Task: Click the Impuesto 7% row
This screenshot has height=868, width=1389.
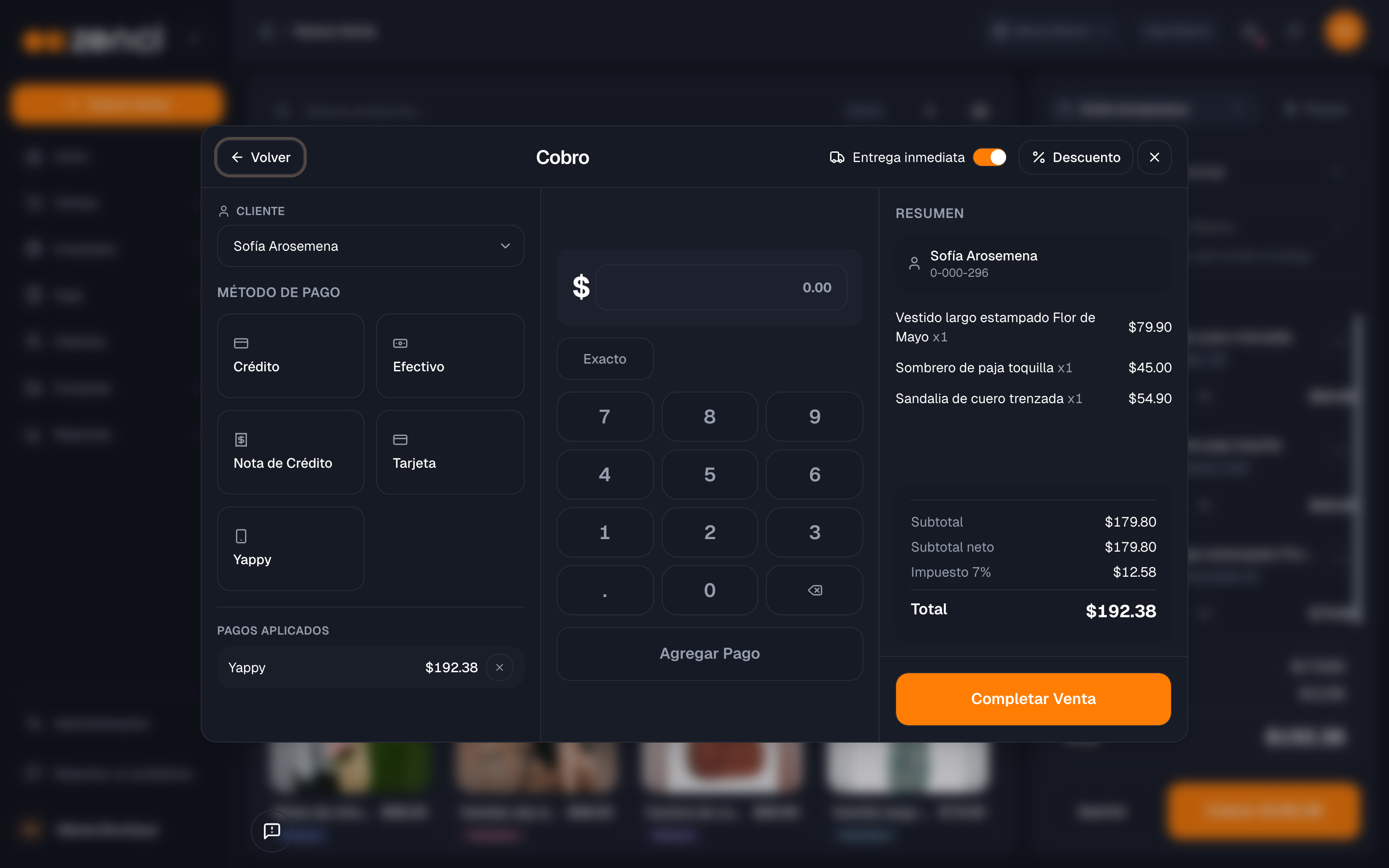Action: coord(1033,572)
